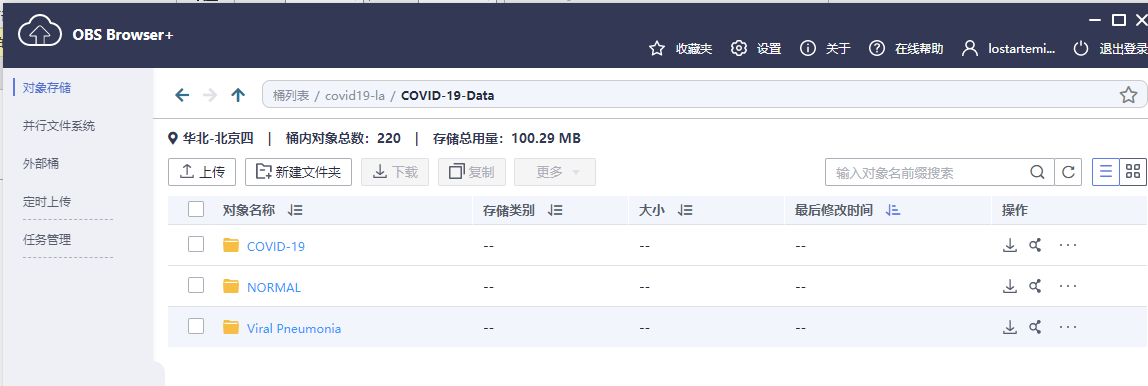Open the Viral Pneumonia folder link
Screen dimensions: 1148x386
pyautogui.click(x=294, y=328)
